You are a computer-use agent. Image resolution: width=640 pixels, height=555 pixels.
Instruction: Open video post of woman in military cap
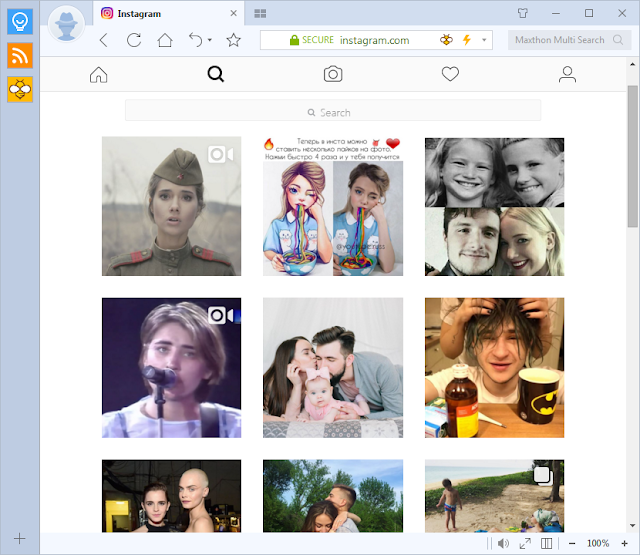(x=171, y=206)
